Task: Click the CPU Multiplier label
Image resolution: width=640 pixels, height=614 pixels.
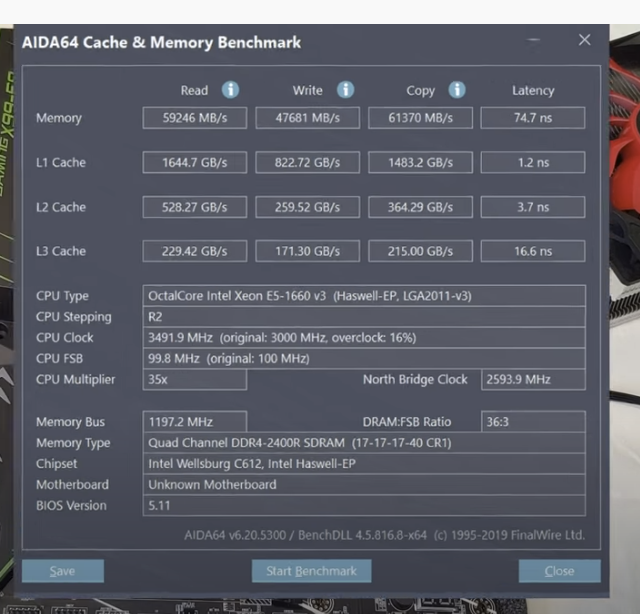Action: pos(76,380)
